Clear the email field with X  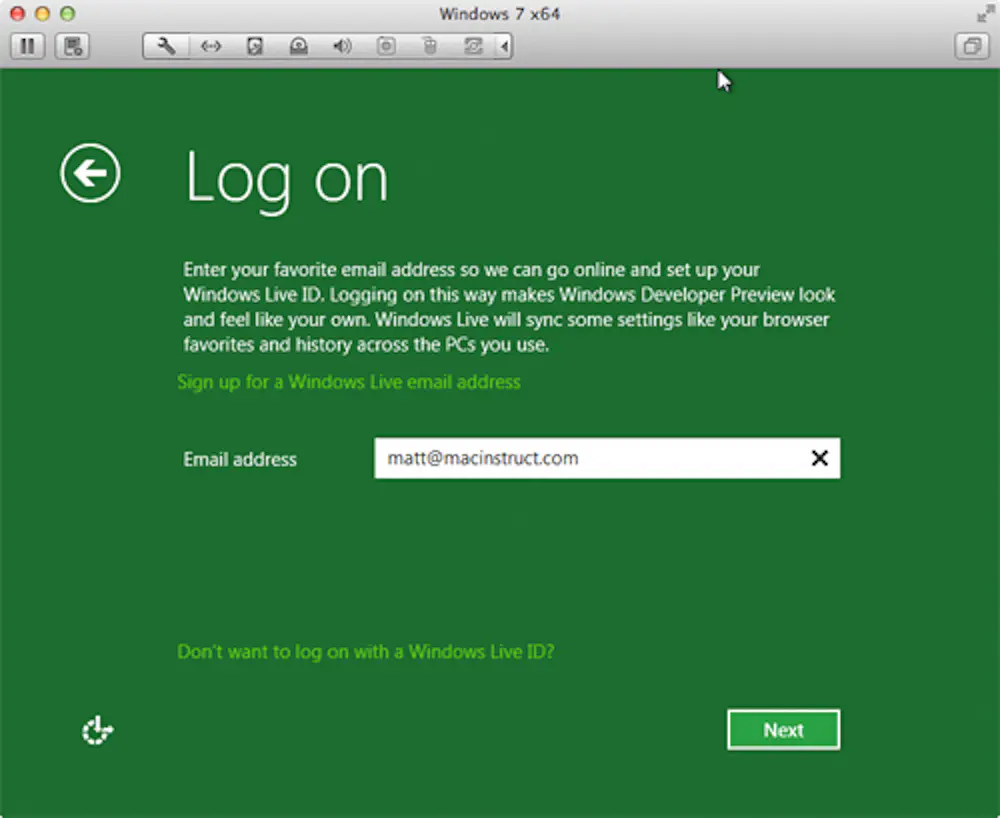point(819,459)
